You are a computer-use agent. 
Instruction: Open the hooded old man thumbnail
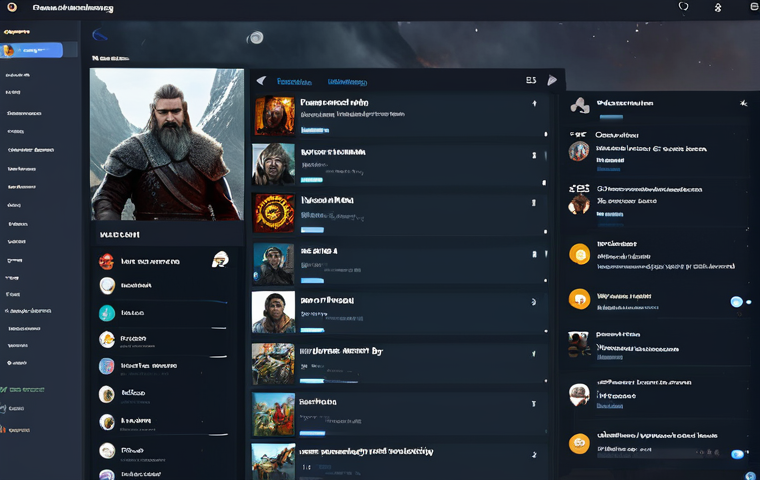click(x=273, y=164)
